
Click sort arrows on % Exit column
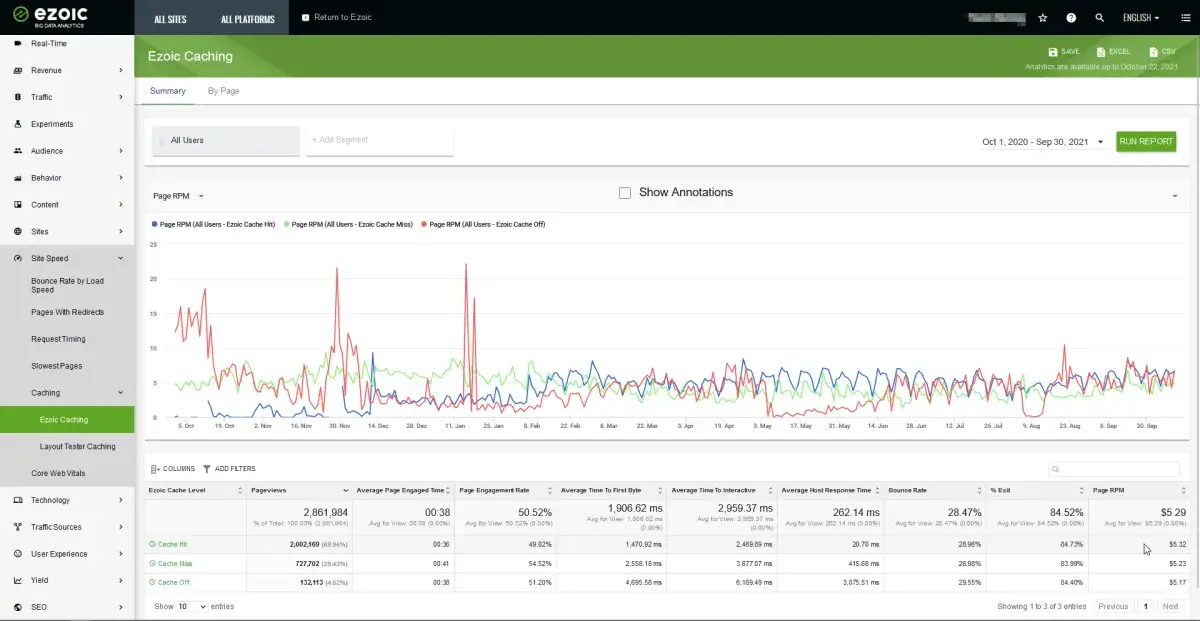(1081, 491)
